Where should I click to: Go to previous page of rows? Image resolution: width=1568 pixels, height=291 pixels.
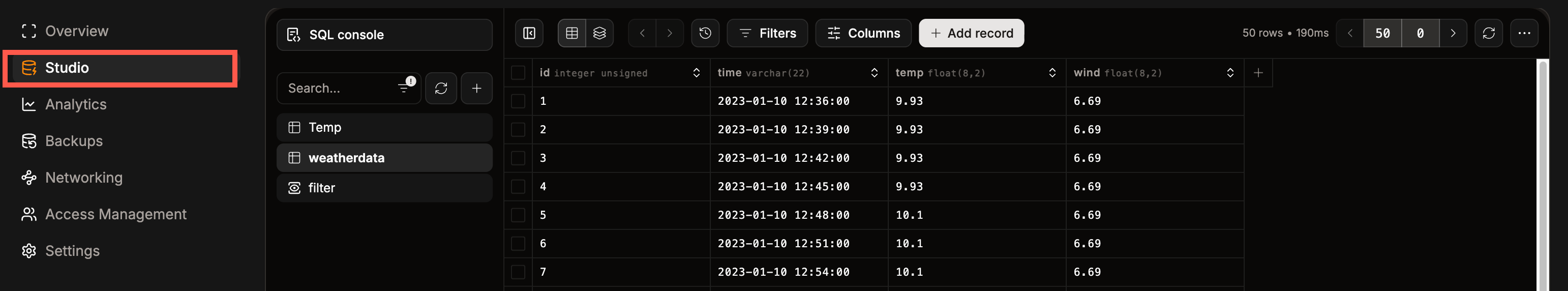pos(1349,33)
